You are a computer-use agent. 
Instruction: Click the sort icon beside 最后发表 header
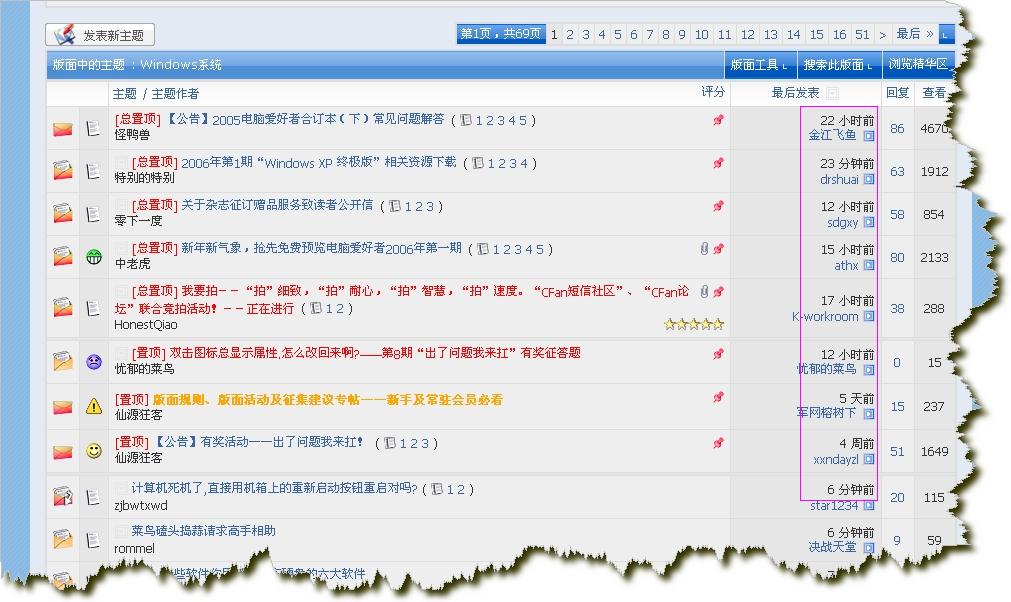click(832, 93)
